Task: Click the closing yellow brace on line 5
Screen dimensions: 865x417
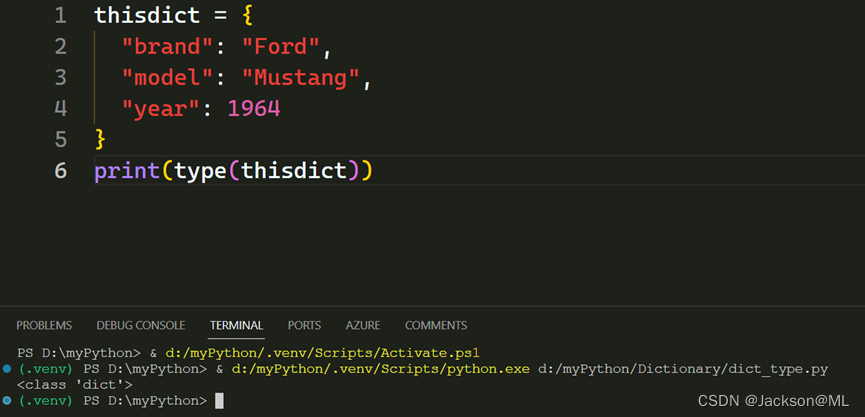Action: pyautogui.click(x=100, y=138)
